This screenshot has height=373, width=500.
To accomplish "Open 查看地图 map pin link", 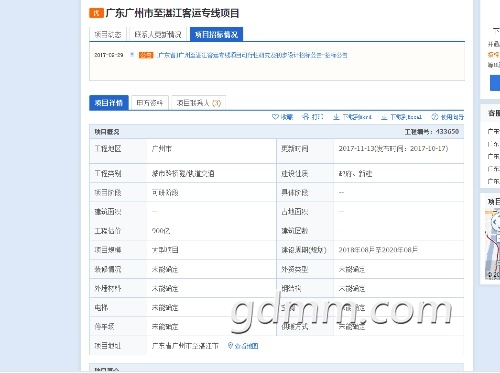I will tap(243, 346).
